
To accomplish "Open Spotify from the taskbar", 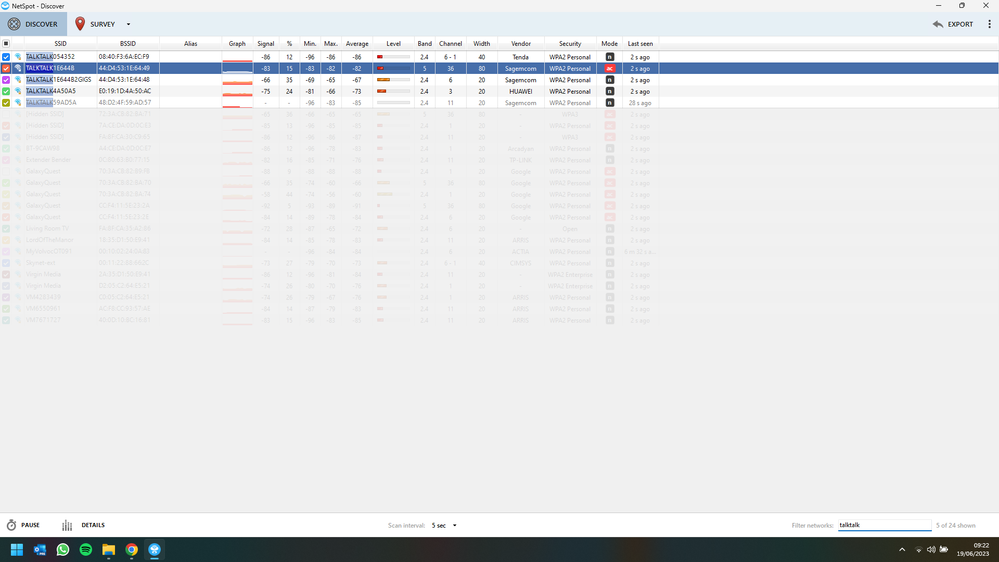I will click(86, 550).
